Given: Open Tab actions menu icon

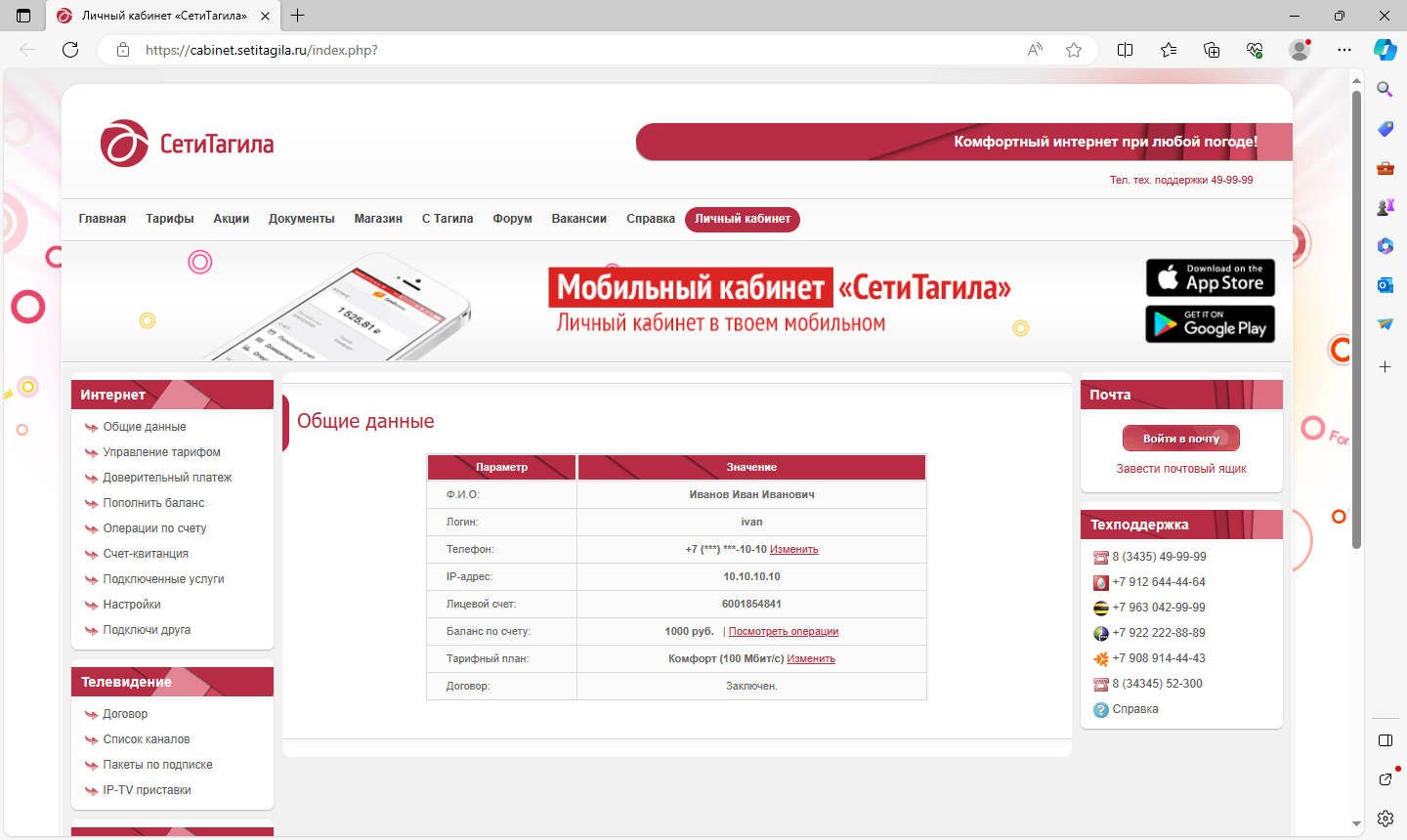Looking at the screenshot, I should 23,16.
